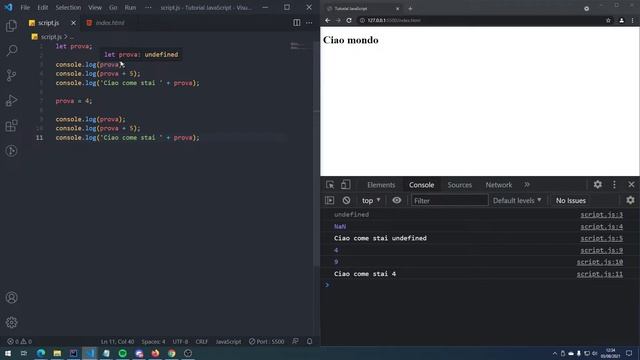Open the Run menu
Screen dimensions: 640x360
click(x=130, y=7)
